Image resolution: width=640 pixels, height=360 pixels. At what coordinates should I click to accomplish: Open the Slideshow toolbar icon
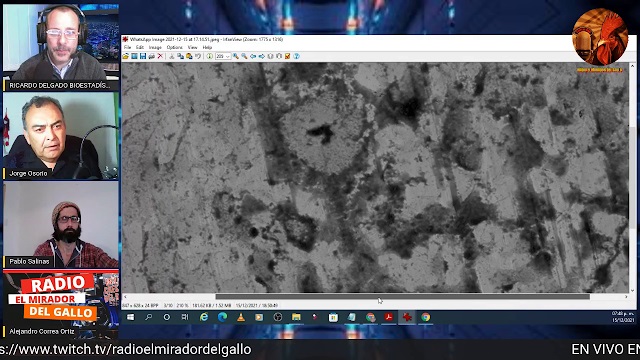point(134,56)
